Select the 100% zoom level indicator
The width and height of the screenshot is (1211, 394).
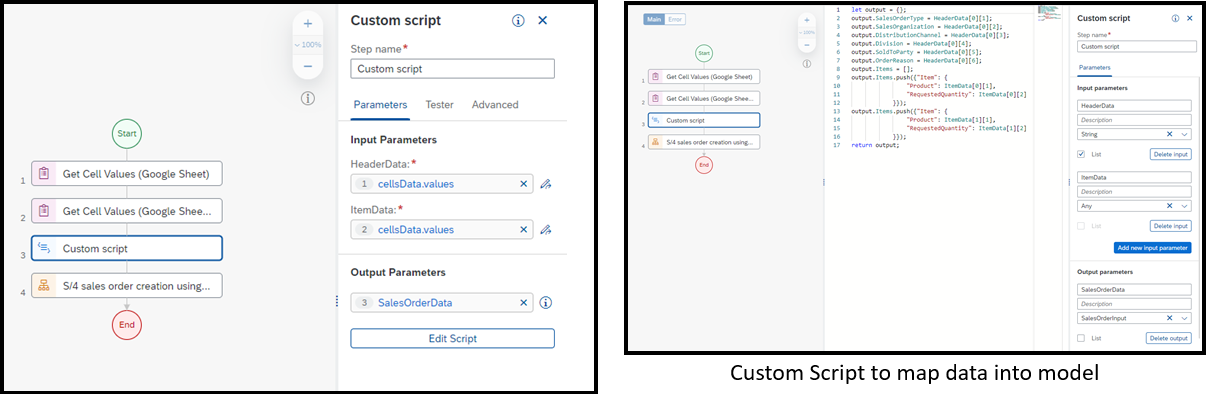pyautogui.click(x=307, y=45)
